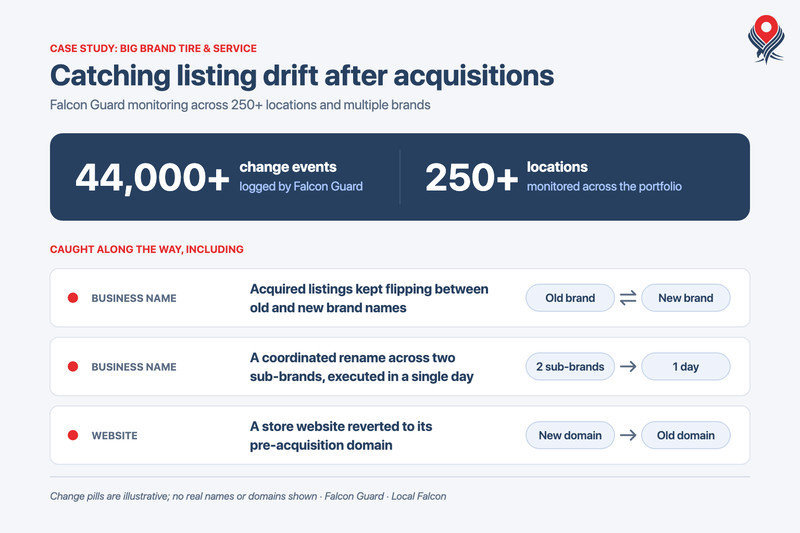This screenshot has width=800, height=533.
Task: Click the Caught Along The Way, Including heading
Action: pos(146,249)
